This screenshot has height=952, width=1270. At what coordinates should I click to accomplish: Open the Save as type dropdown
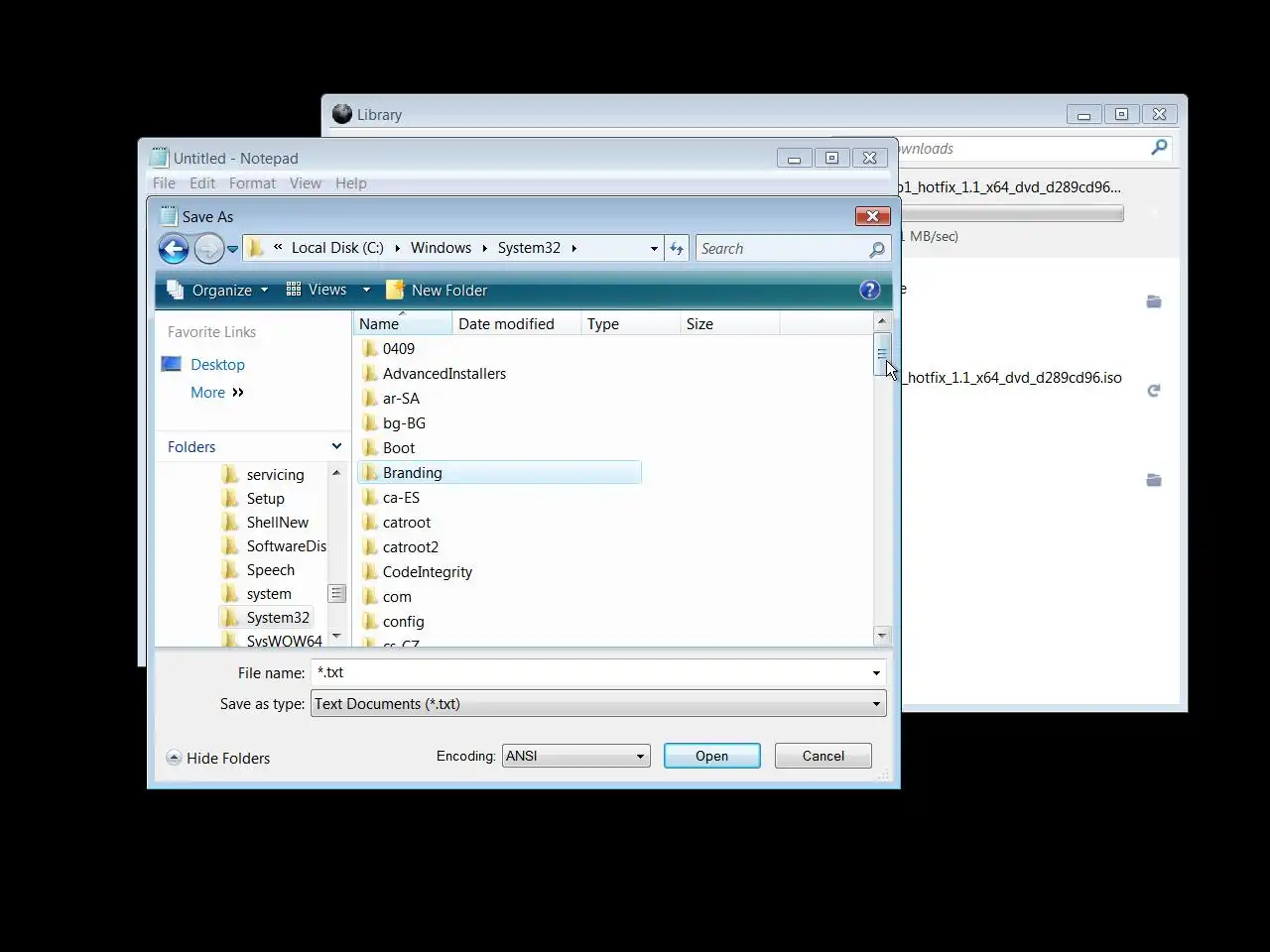point(598,704)
